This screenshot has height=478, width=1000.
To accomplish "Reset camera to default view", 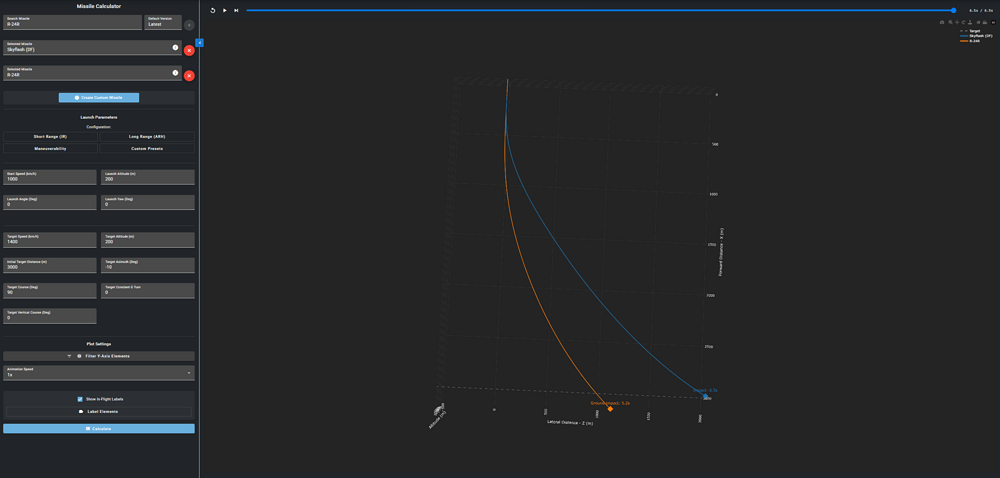I will tap(978, 22).
